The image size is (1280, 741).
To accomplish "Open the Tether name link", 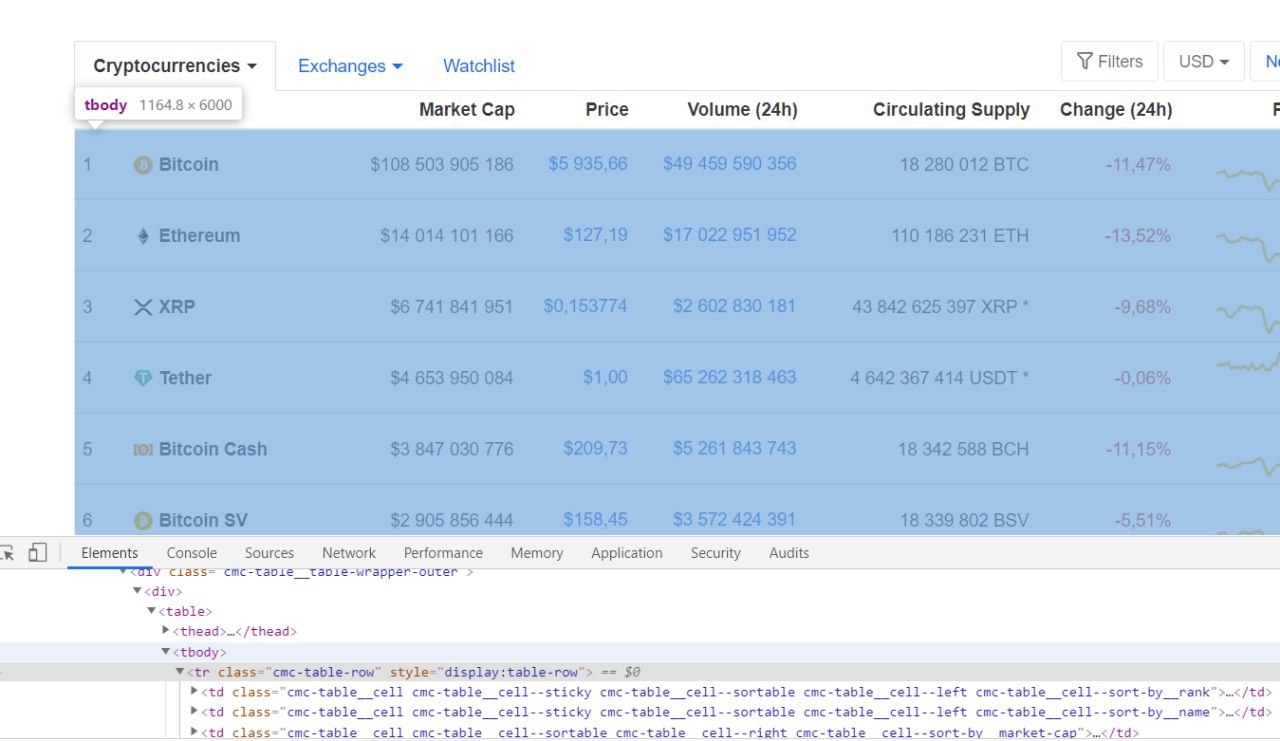I will coord(185,378).
